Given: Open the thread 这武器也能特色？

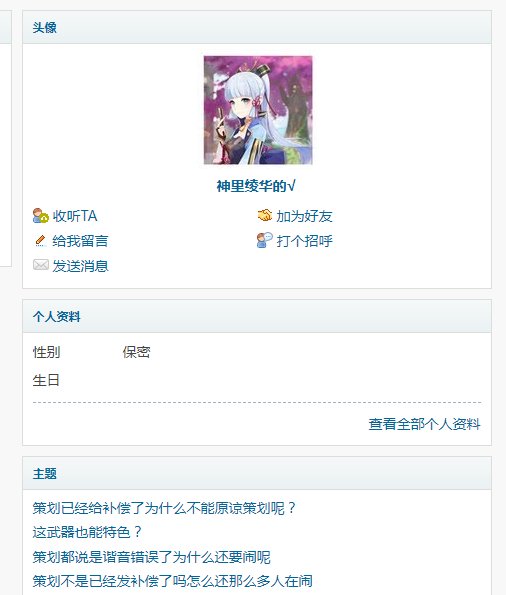Looking at the screenshot, I should click(87, 532).
